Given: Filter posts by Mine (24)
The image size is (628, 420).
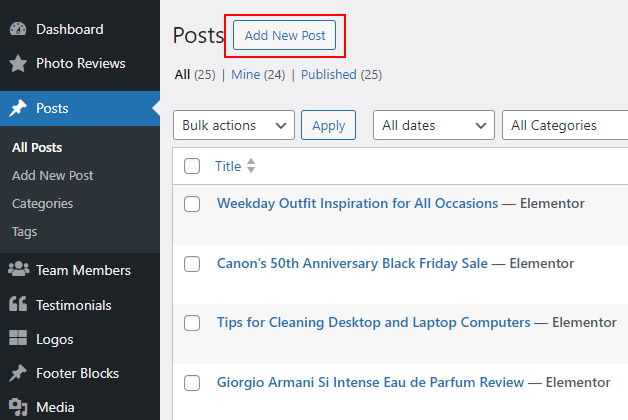Looking at the screenshot, I should (258, 74).
